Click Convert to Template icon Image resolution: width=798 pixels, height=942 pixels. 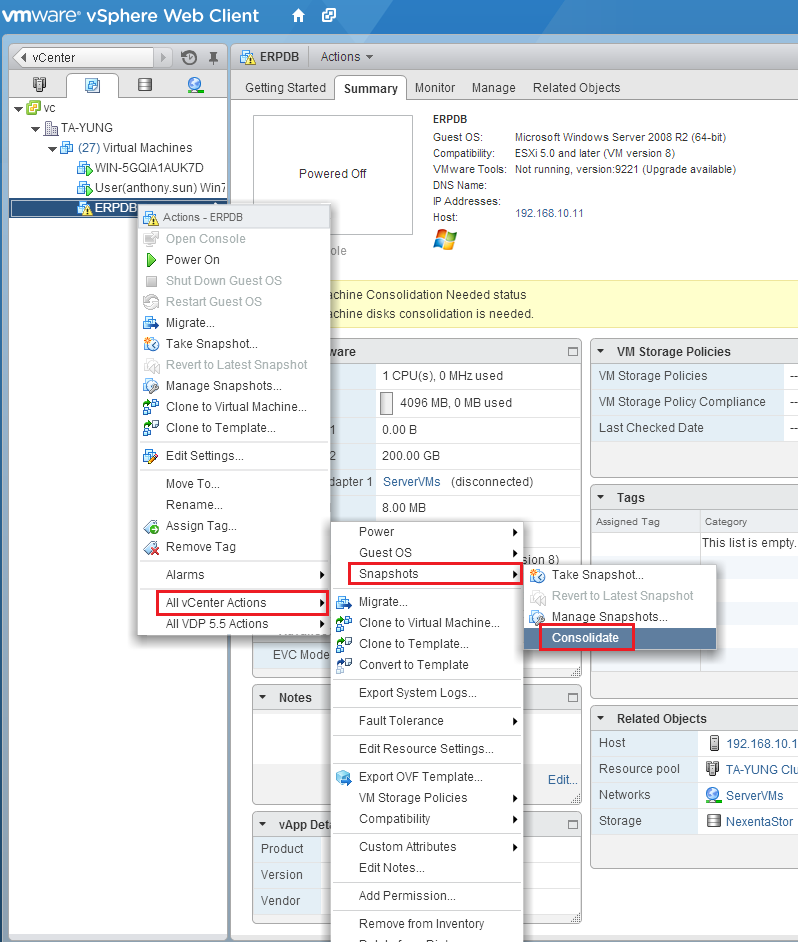(344, 665)
